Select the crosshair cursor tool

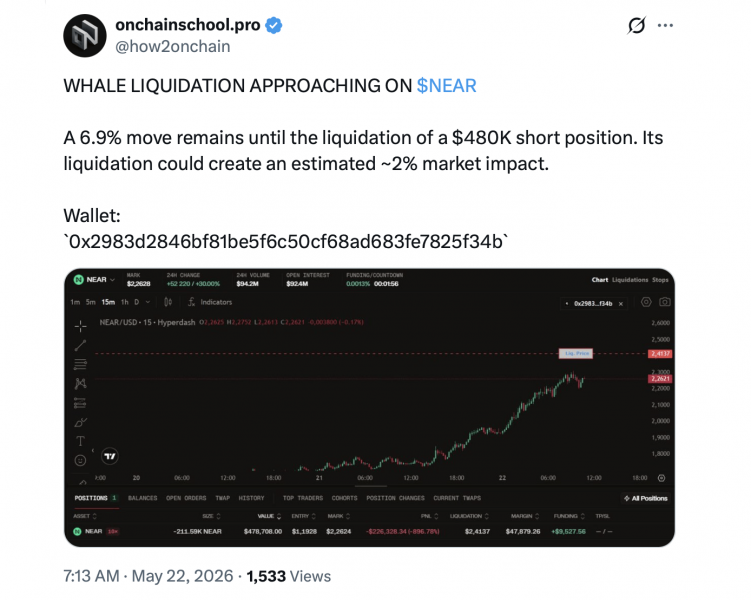[80, 327]
